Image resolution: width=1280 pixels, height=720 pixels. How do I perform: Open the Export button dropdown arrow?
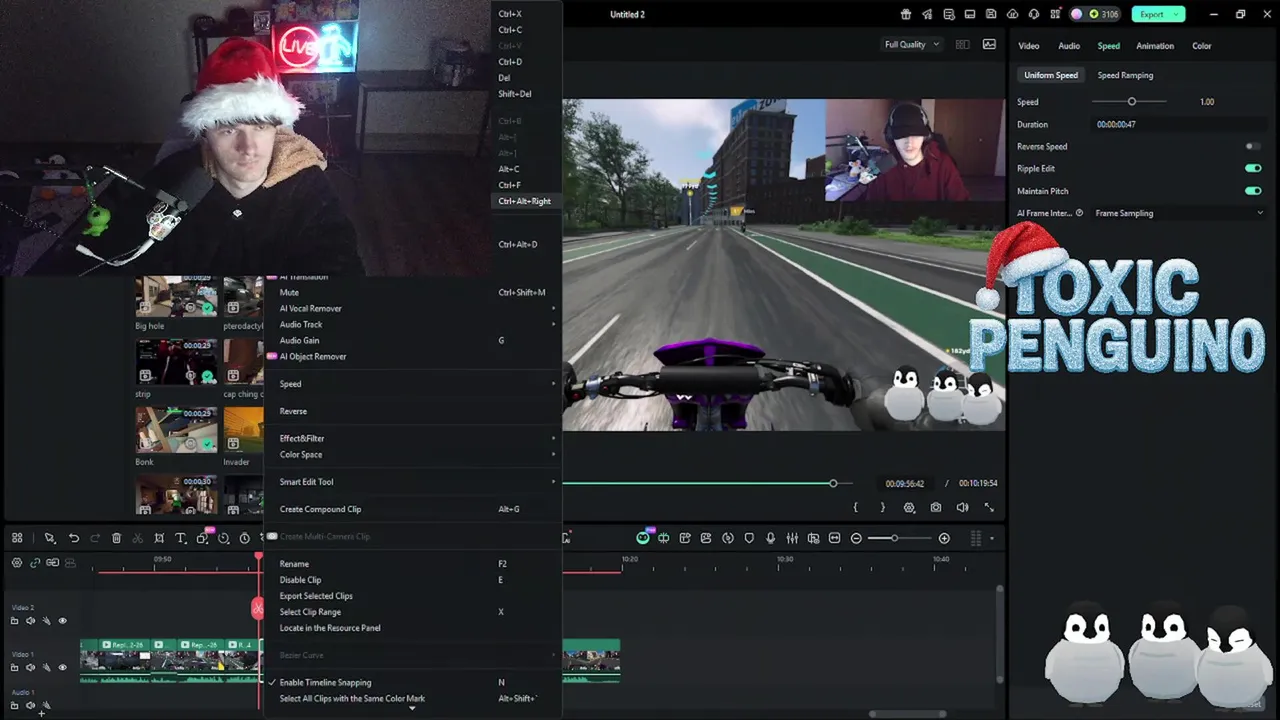point(1178,14)
